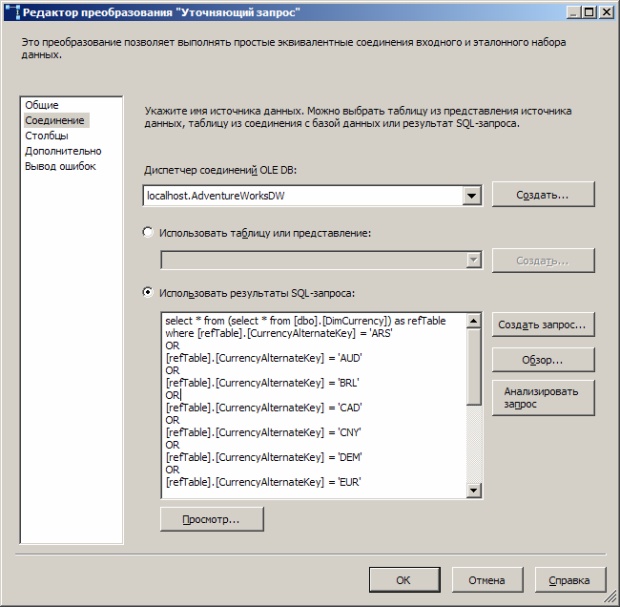Viewport: 620px width, 607px height.
Task: Switch to the 'Столбцы' page
Action: pyautogui.click(x=47, y=135)
